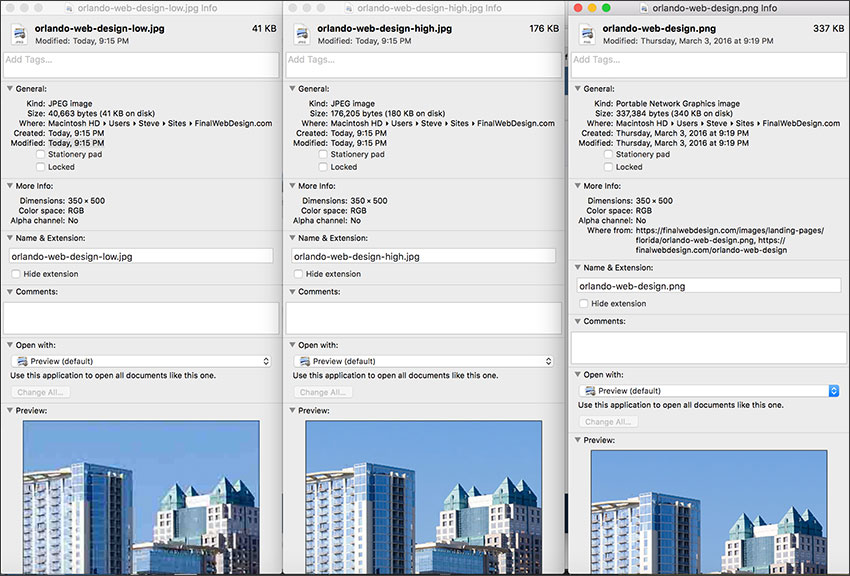The width and height of the screenshot is (850, 576).
Task: Click Change All… in the high.jpg window
Action: [x=323, y=392]
